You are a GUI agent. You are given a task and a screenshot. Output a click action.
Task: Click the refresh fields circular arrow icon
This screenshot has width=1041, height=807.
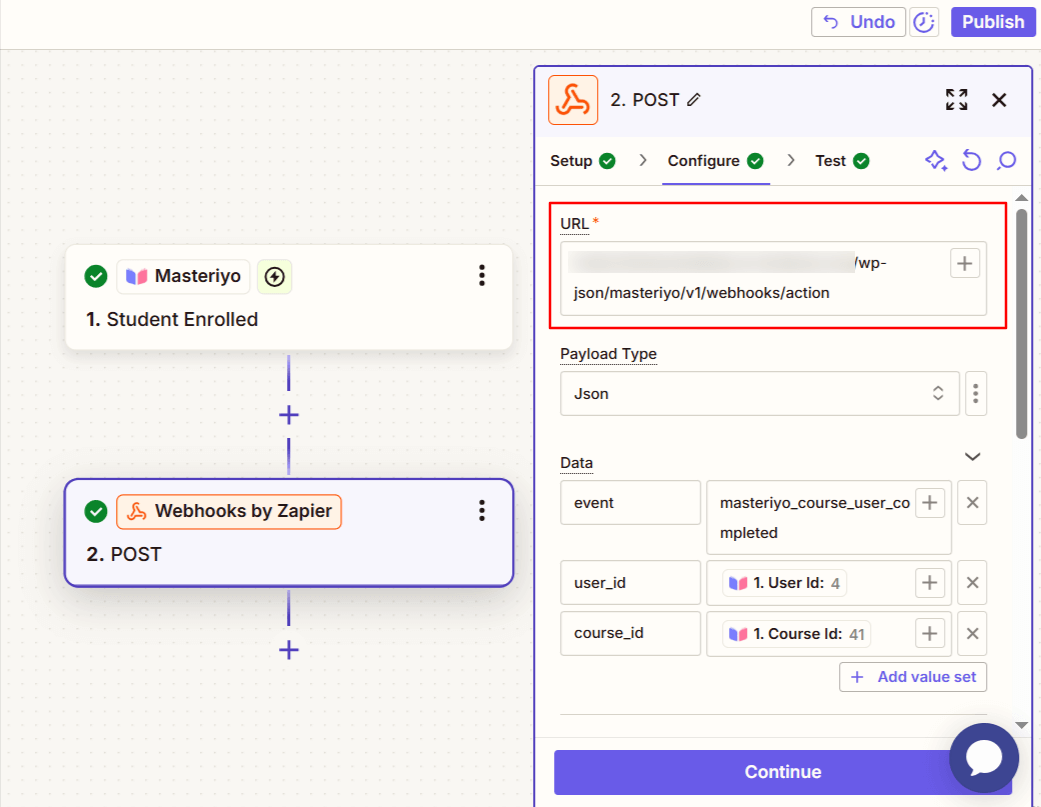click(x=971, y=161)
